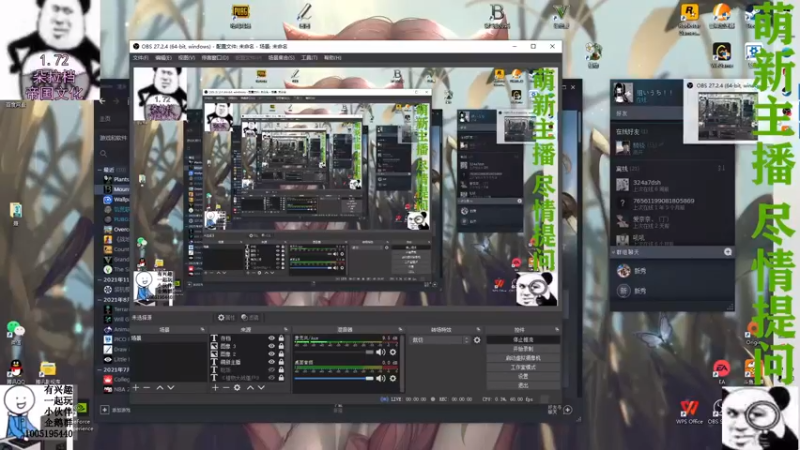Screen dimensions: 800x450
Task: Collapse the 2021年7月 group in the Steam library
Action: (x=100, y=369)
